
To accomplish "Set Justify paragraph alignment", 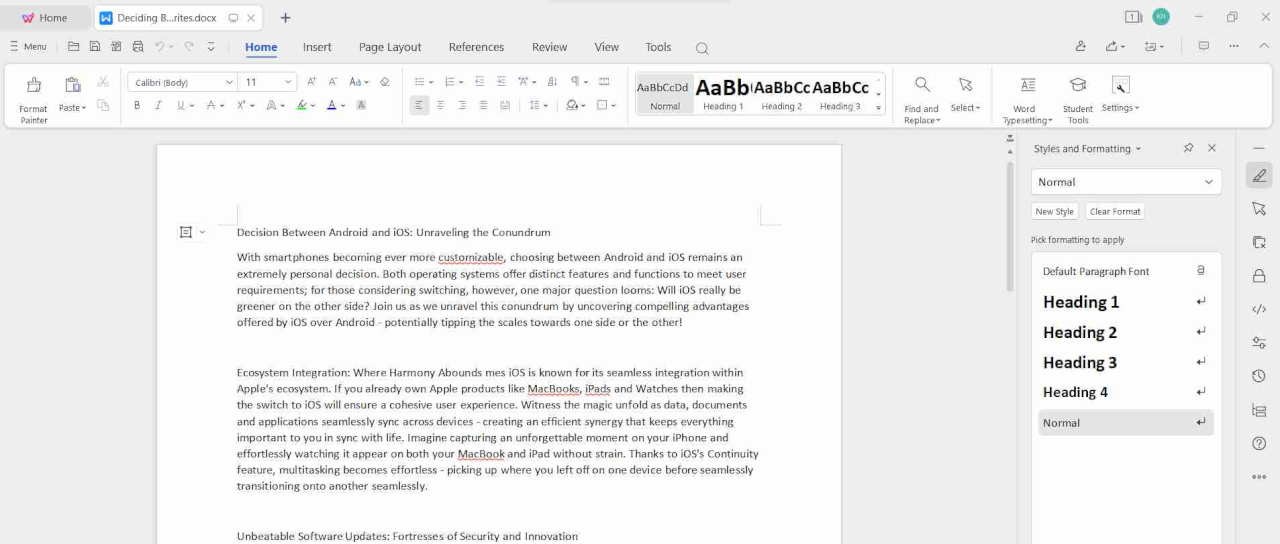I will (x=484, y=105).
